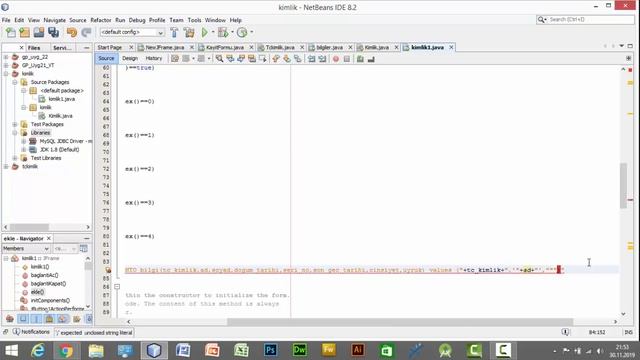Collapse the code fold on line 86

(117, 287)
